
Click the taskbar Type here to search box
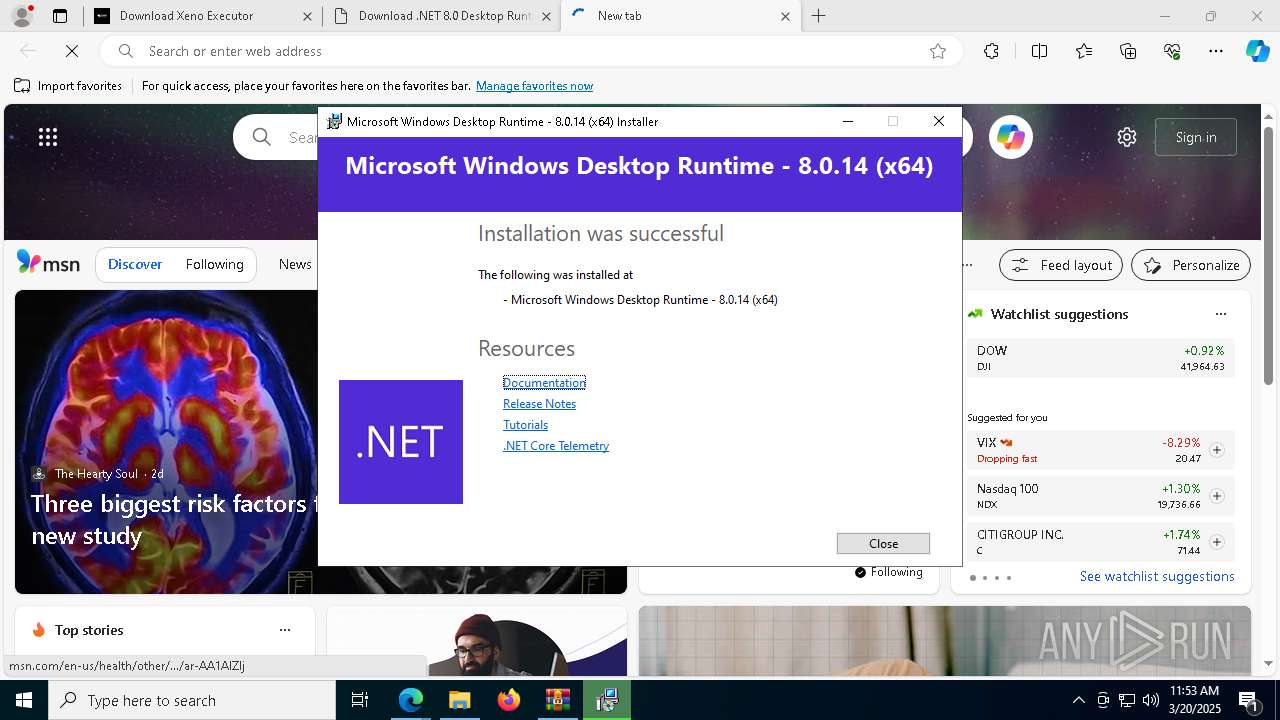[x=192, y=700]
